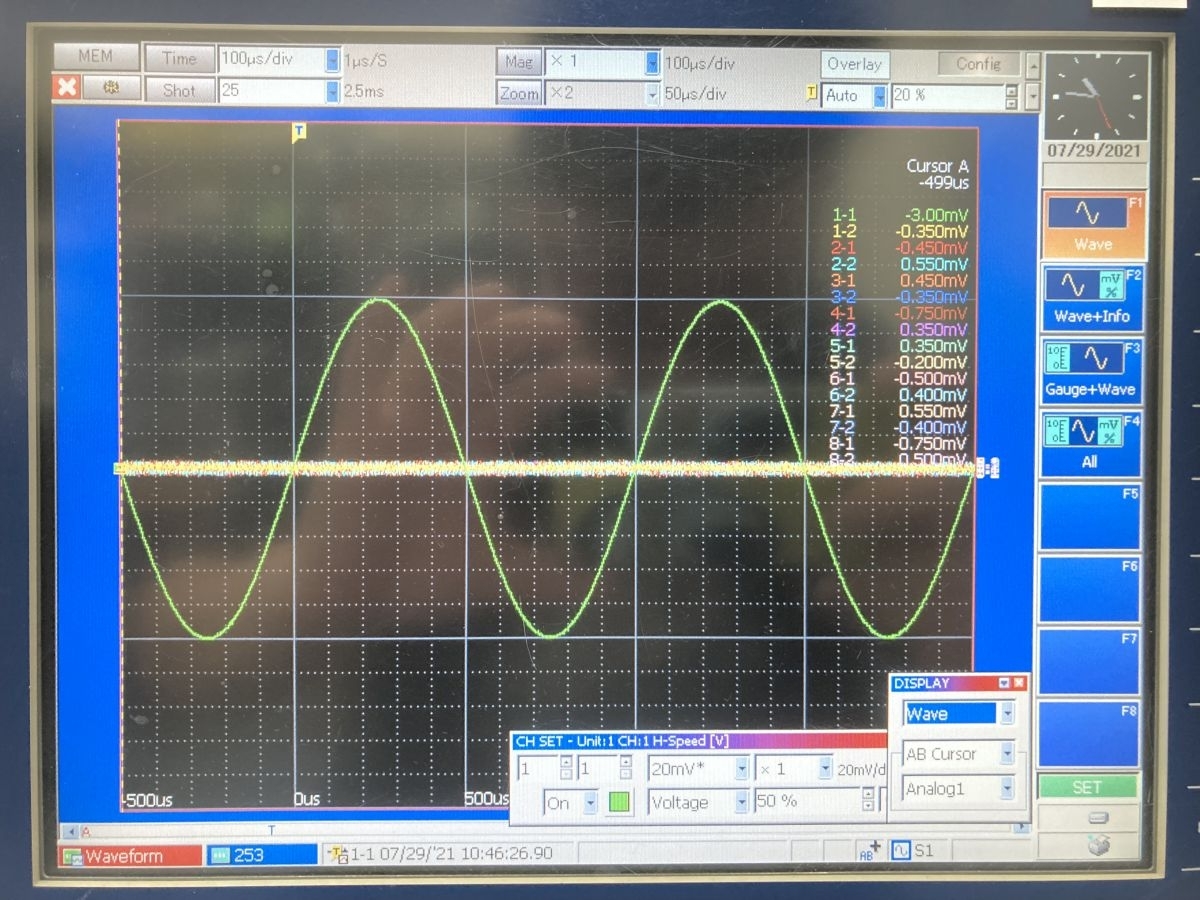Choose the All display mode (F4)
This screenshot has height=900, width=1200.
coord(1091,441)
